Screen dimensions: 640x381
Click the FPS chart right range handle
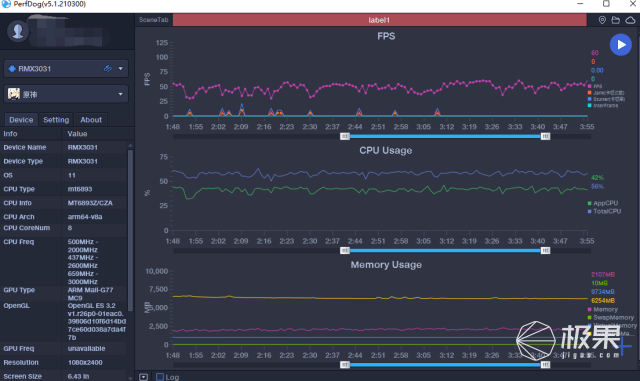pos(545,136)
